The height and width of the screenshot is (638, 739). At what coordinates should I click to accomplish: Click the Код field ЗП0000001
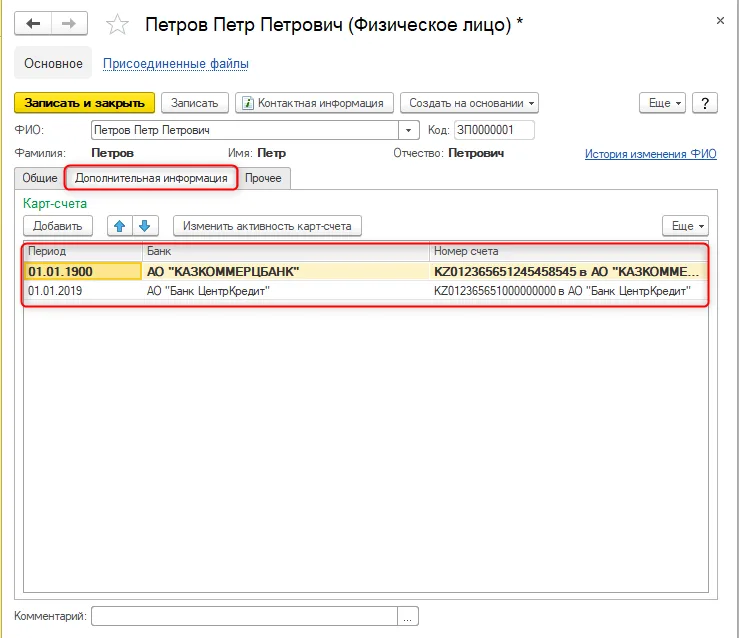coord(494,130)
